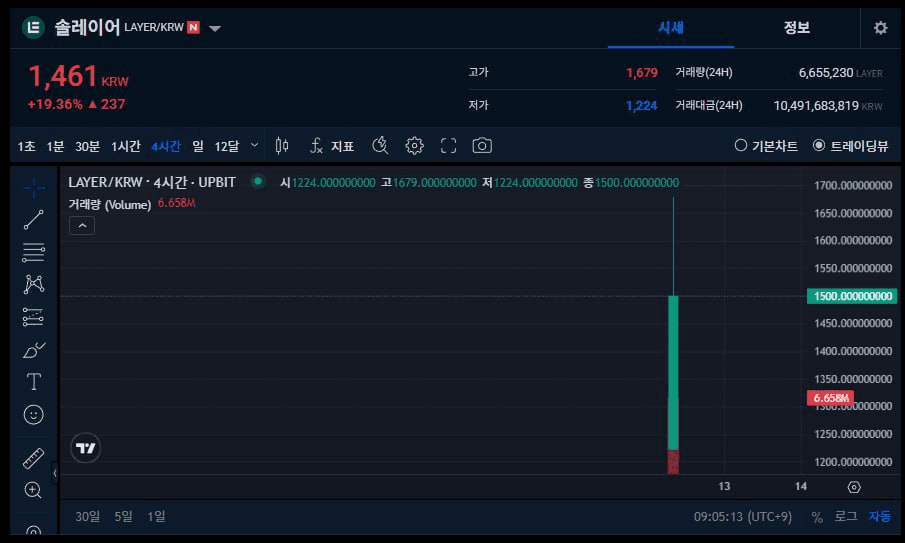Click the 1,461 KRW current price
905x543 pixels.
(78, 77)
